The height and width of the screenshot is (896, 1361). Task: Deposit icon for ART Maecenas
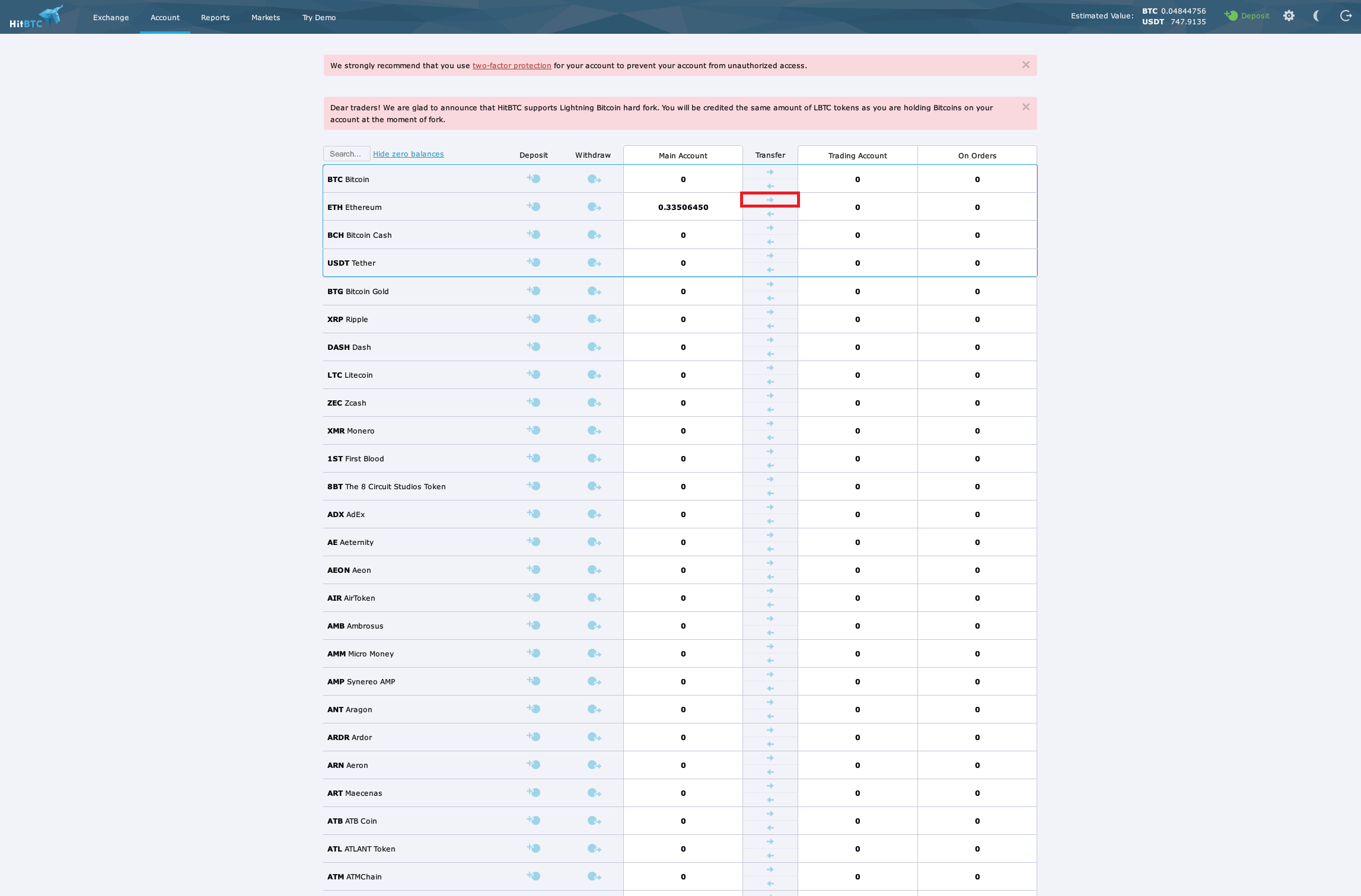534,792
